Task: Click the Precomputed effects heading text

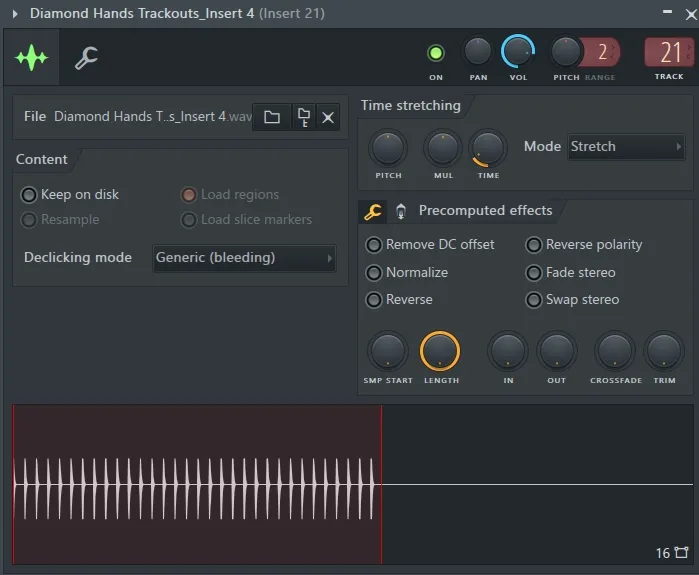Action: click(x=485, y=210)
